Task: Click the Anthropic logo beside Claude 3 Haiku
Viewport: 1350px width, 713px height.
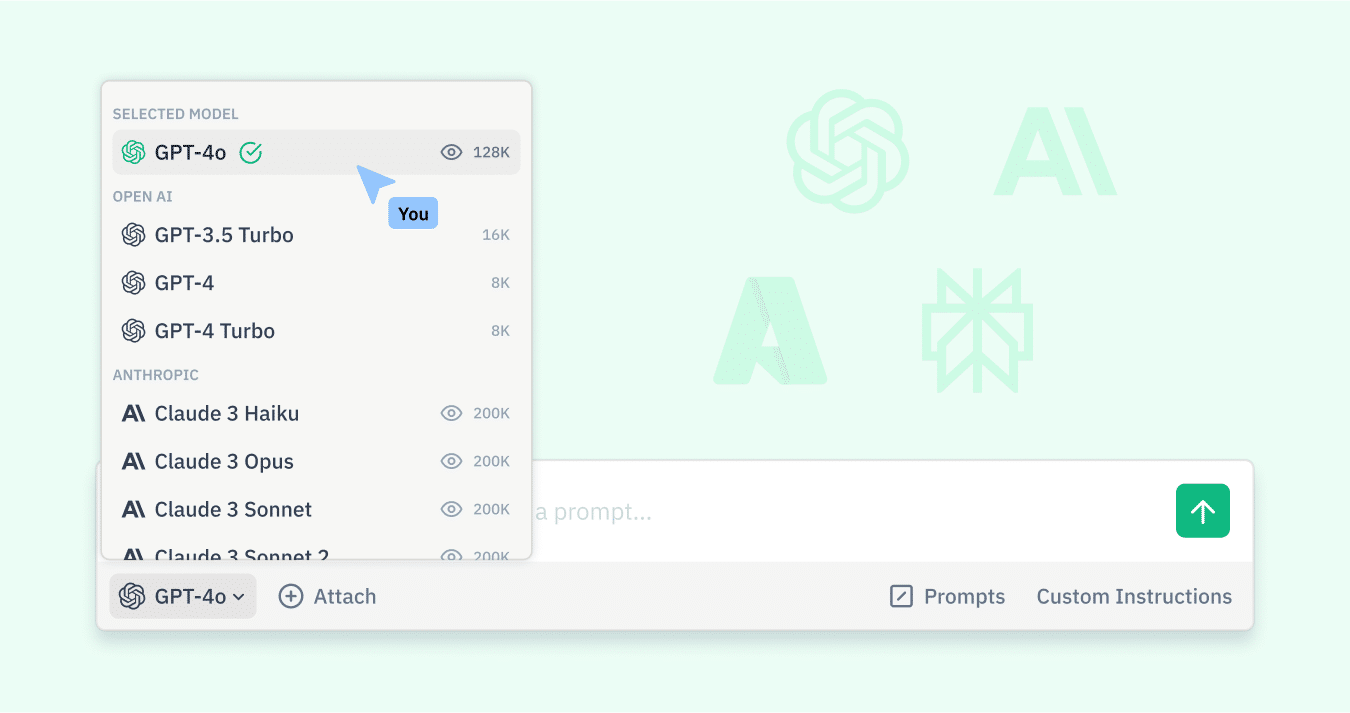Action: coord(133,413)
